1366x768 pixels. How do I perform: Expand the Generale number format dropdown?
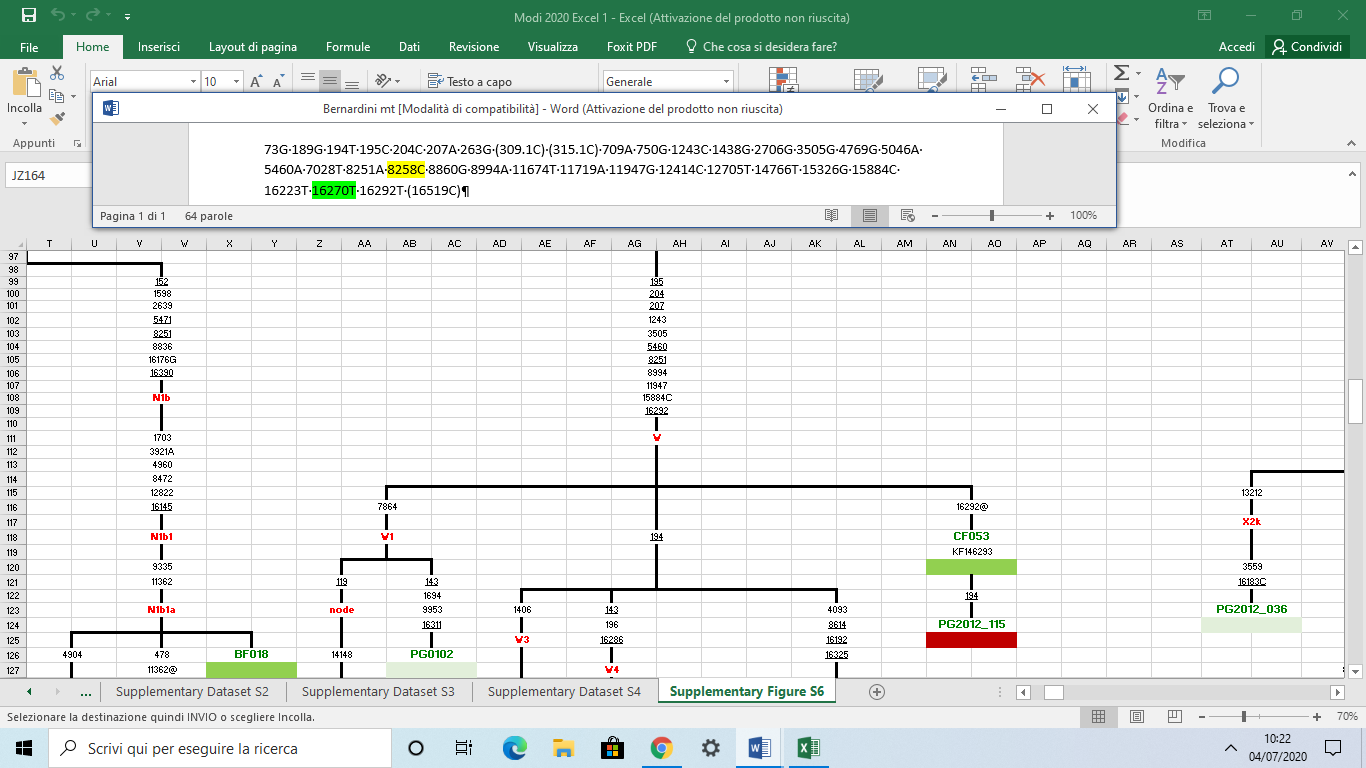(726, 82)
